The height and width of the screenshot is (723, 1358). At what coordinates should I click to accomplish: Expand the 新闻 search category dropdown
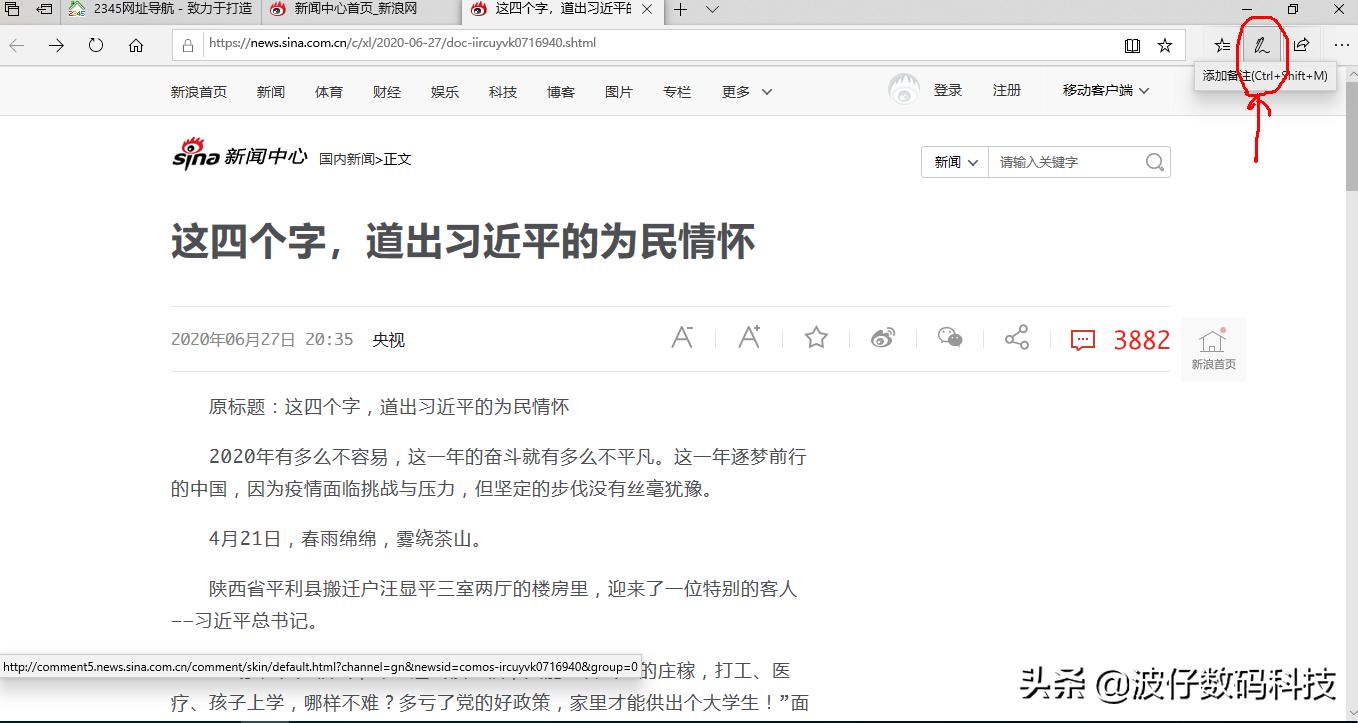click(953, 161)
